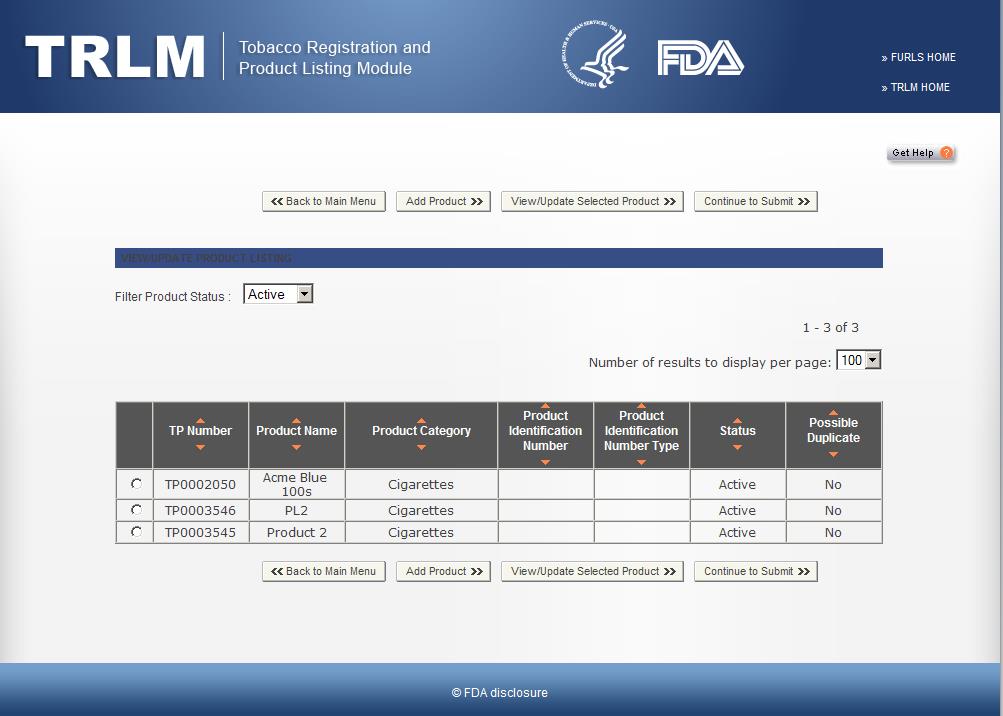1003x716 pixels.
Task: Select radio button for product PL2
Action: click(x=136, y=510)
